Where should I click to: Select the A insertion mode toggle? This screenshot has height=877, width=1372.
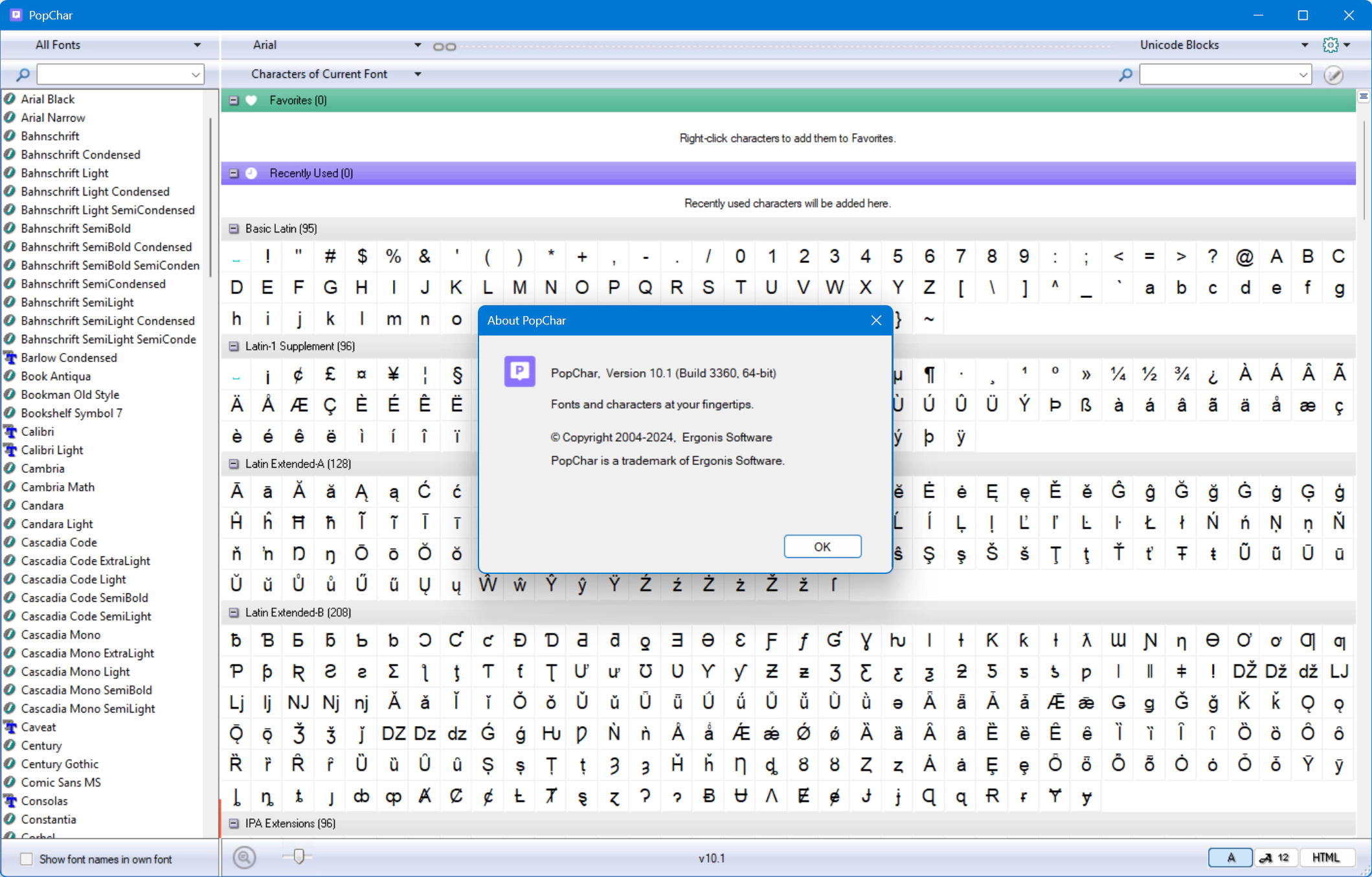coord(1230,858)
